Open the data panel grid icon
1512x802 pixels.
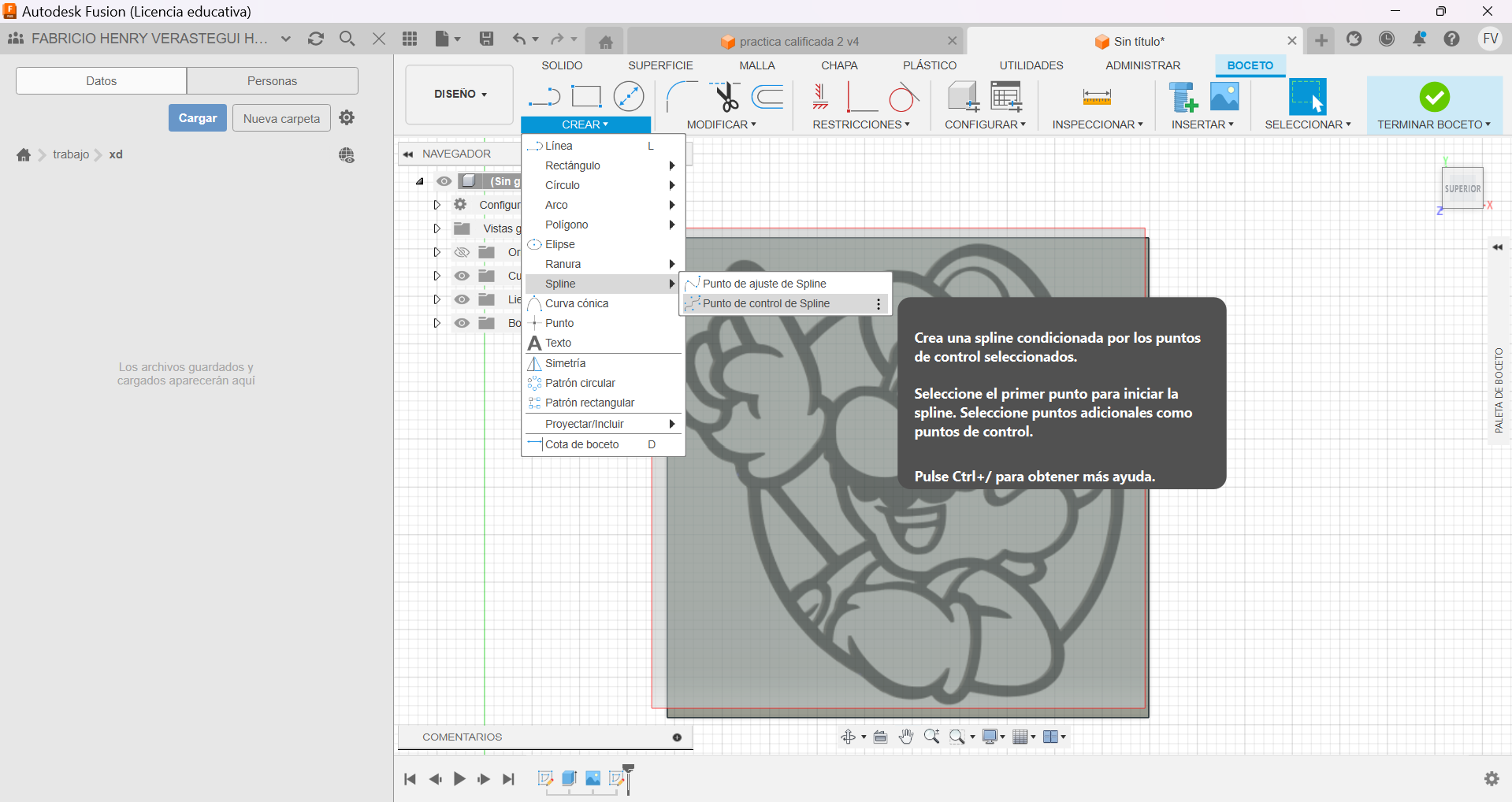point(410,39)
